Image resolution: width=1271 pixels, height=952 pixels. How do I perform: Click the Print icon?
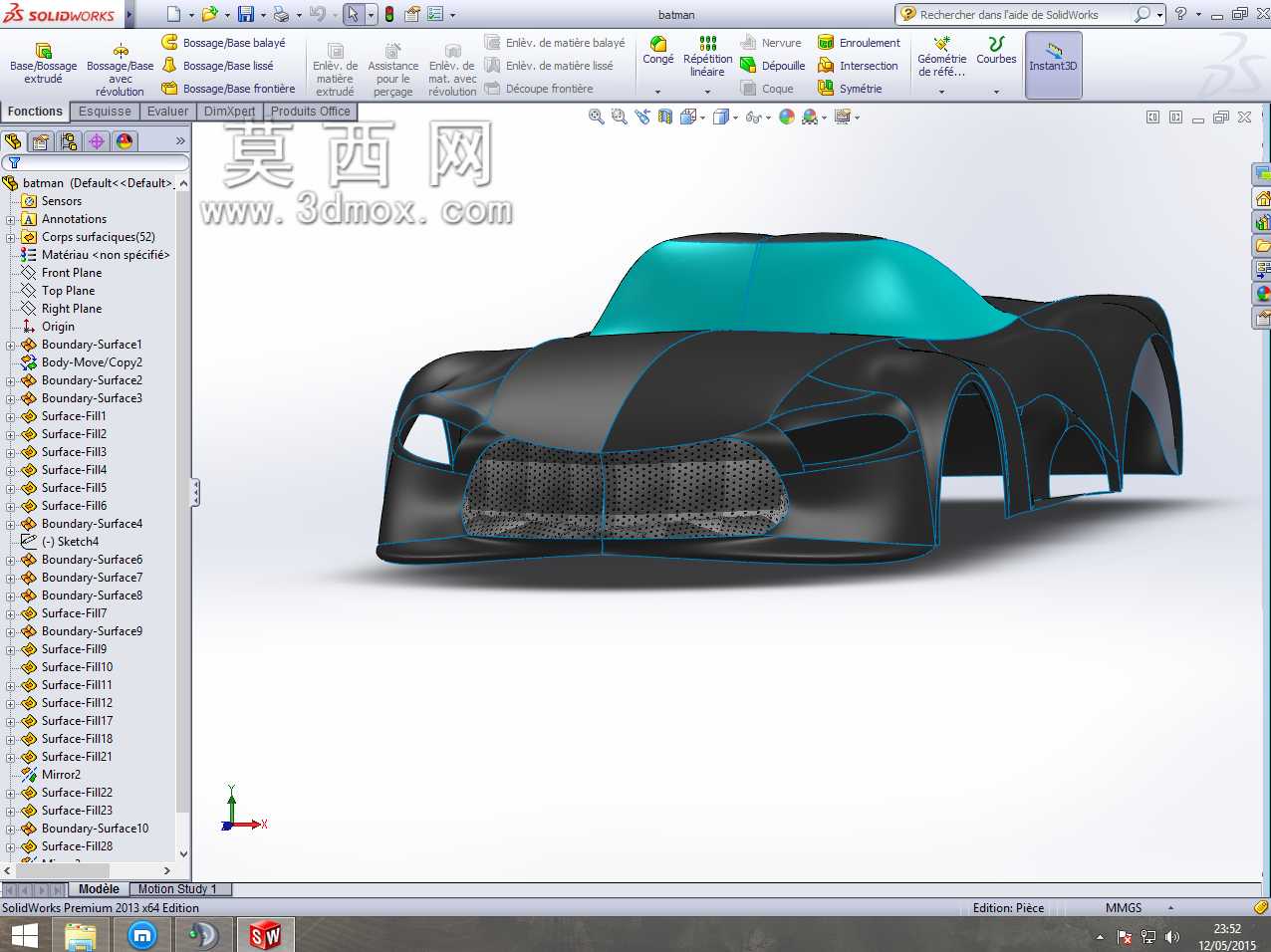pyautogui.click(x=281, y=14)
